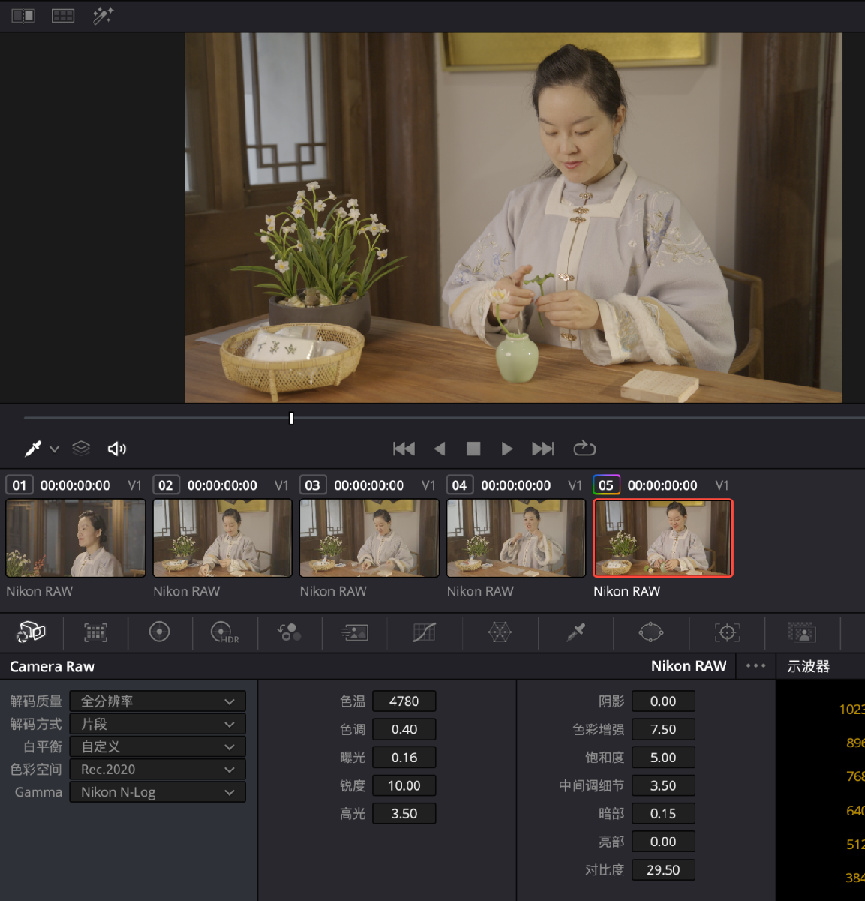Select the Qualifier eyedropper palette
This screenshot has width=865, height=901.
click(575, 632)
